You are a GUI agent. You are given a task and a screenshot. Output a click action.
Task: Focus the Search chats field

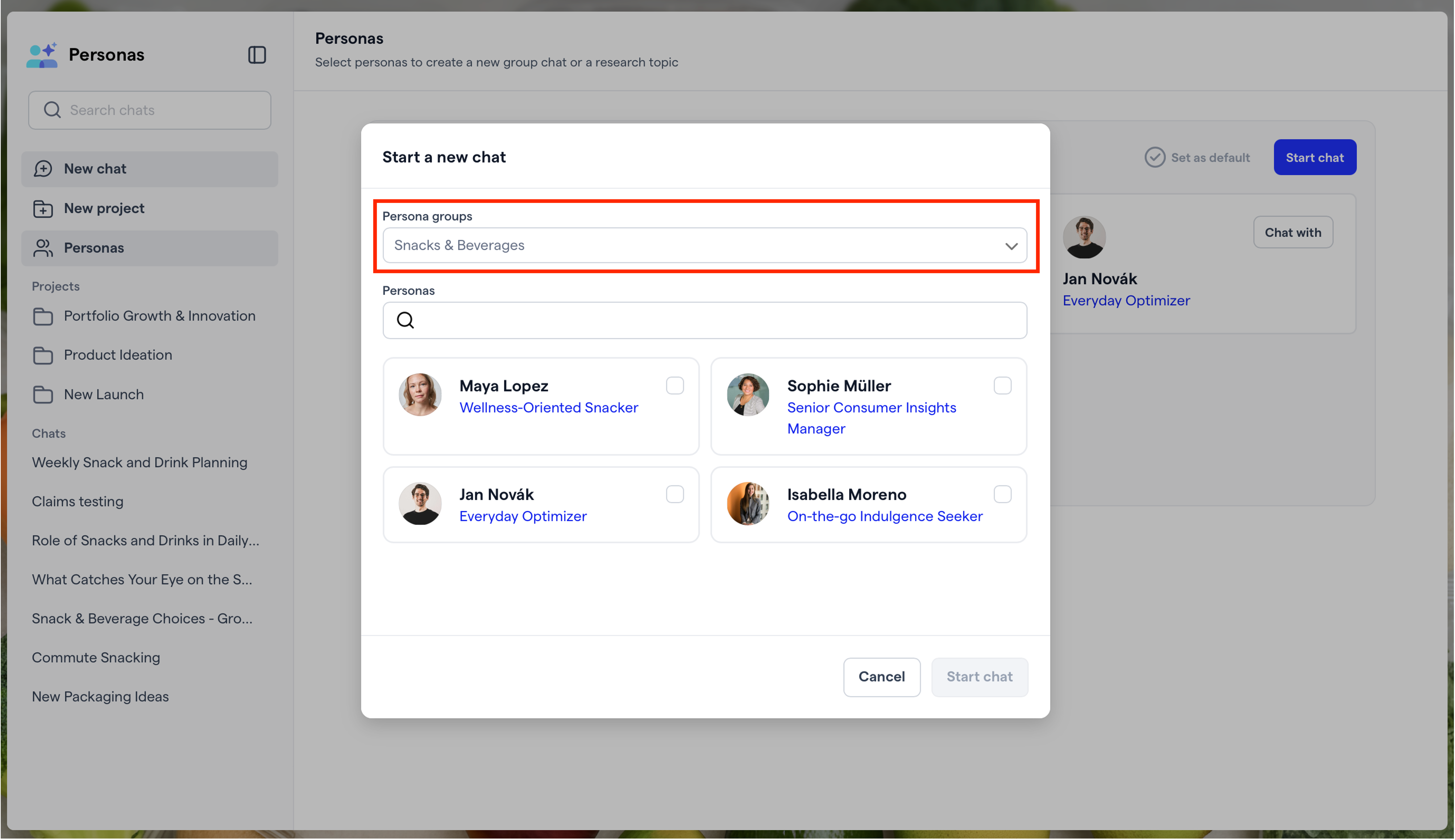(149, 110)
